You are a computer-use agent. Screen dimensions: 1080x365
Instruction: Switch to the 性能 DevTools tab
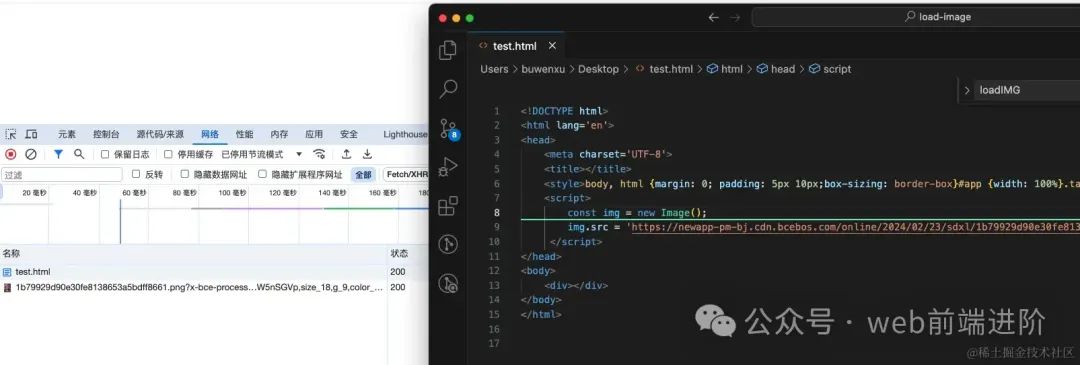245,134
